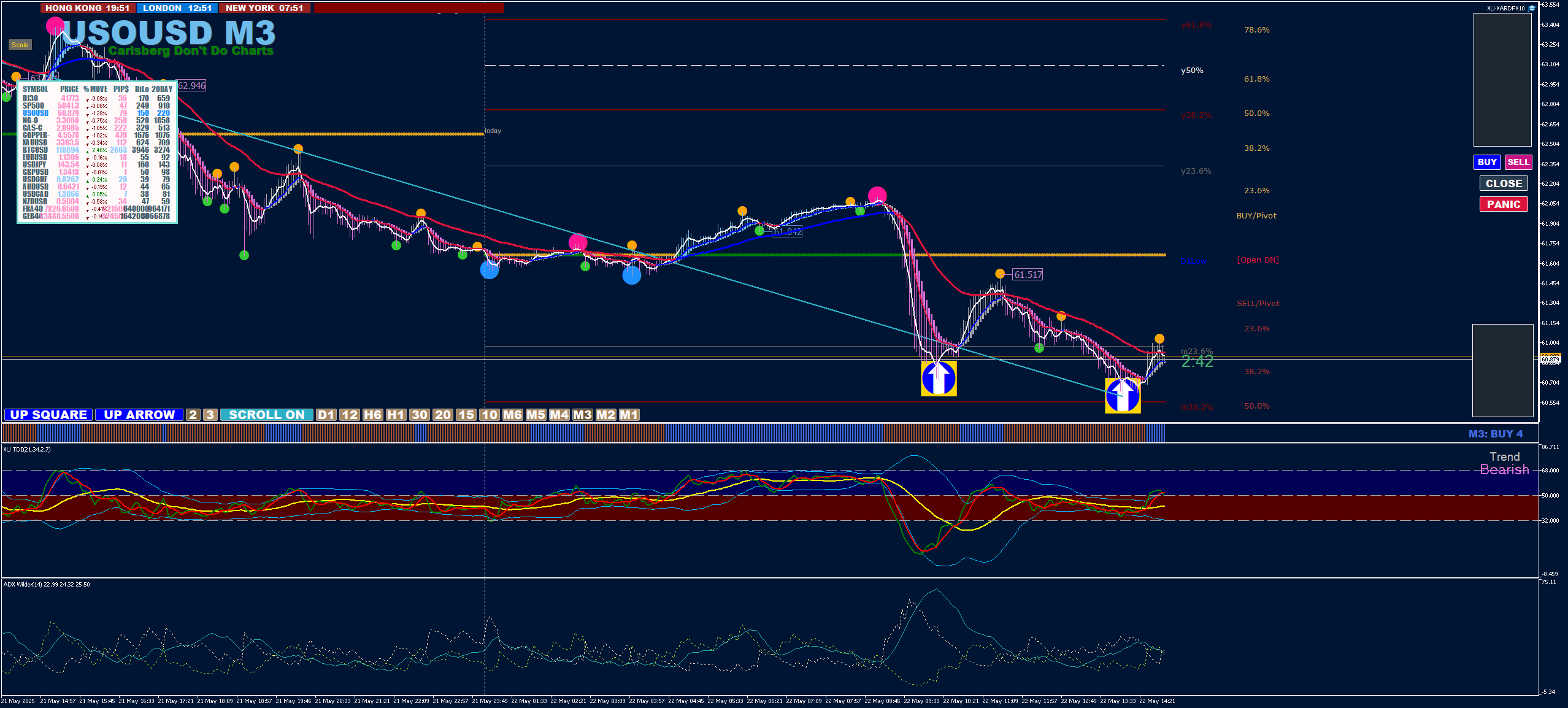Click the magenta circle at the chart's top left
The width and height of the screenshot is (1568, 708).
(55, 25)
